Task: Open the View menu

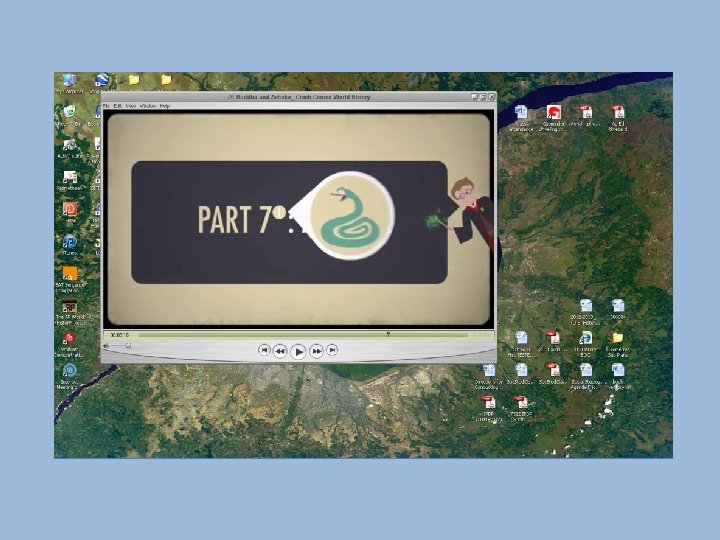Action: [x=131, y=106]
